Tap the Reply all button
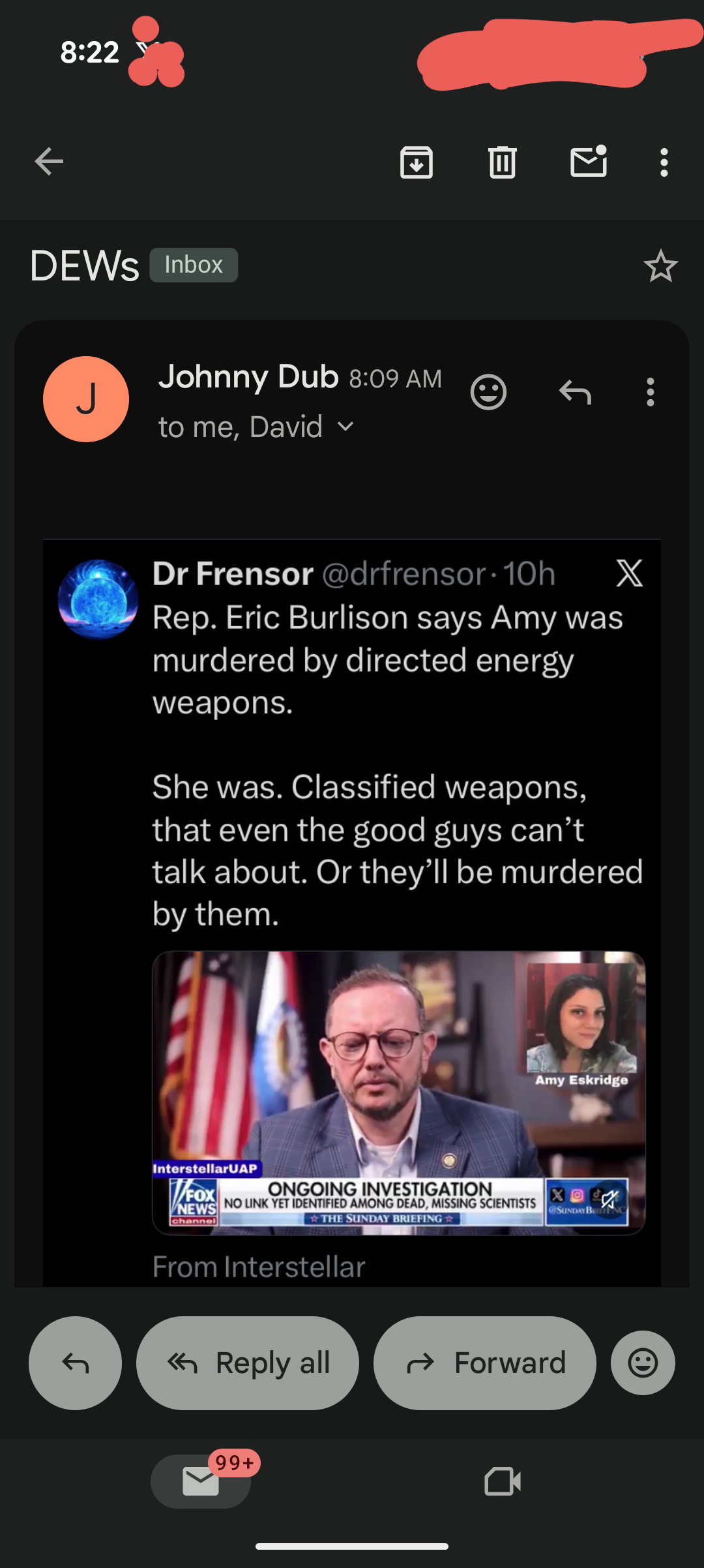This screenshot has height=1568, width=704. tap(248, 1363)
